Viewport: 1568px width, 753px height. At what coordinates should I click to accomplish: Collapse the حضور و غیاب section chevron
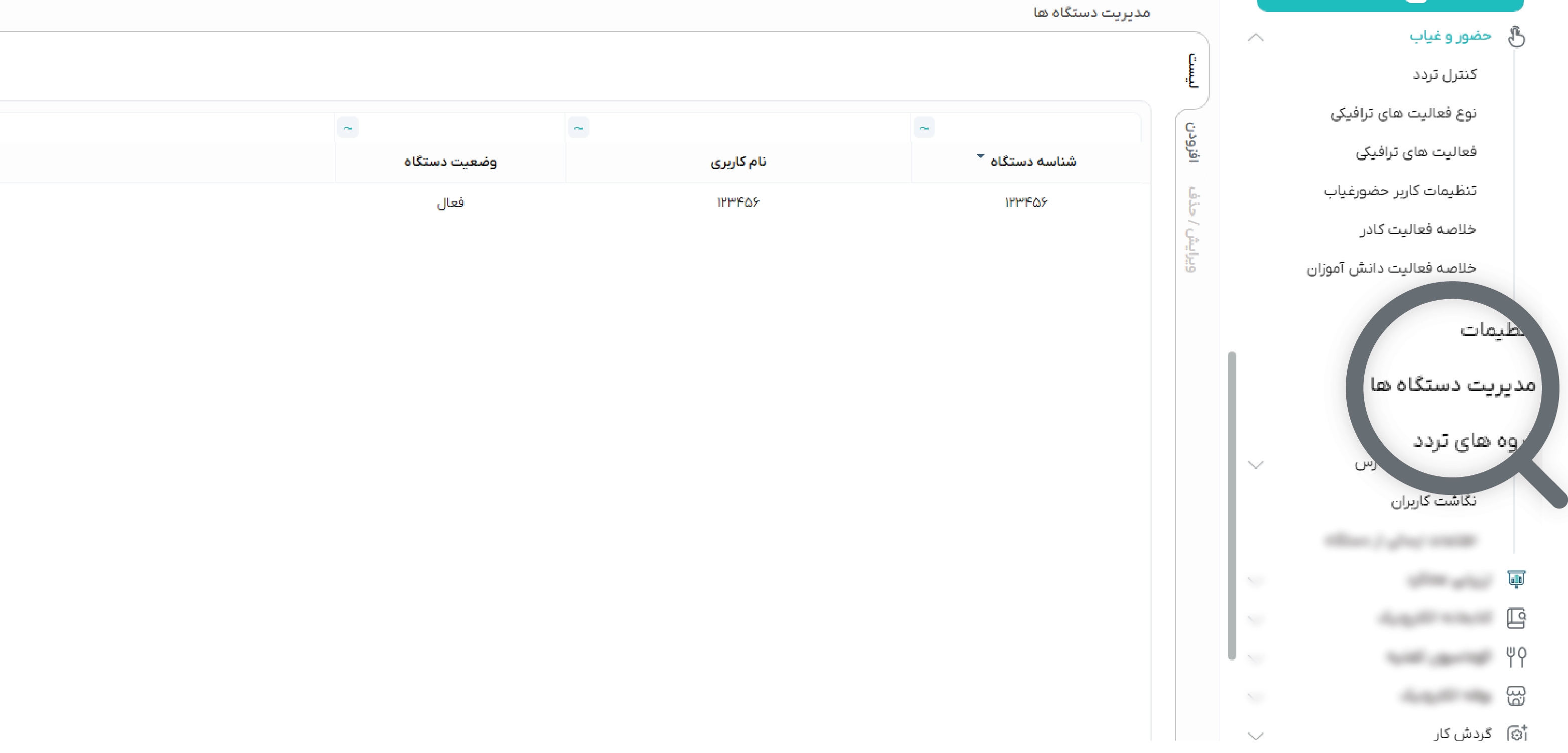(1256, 37)
